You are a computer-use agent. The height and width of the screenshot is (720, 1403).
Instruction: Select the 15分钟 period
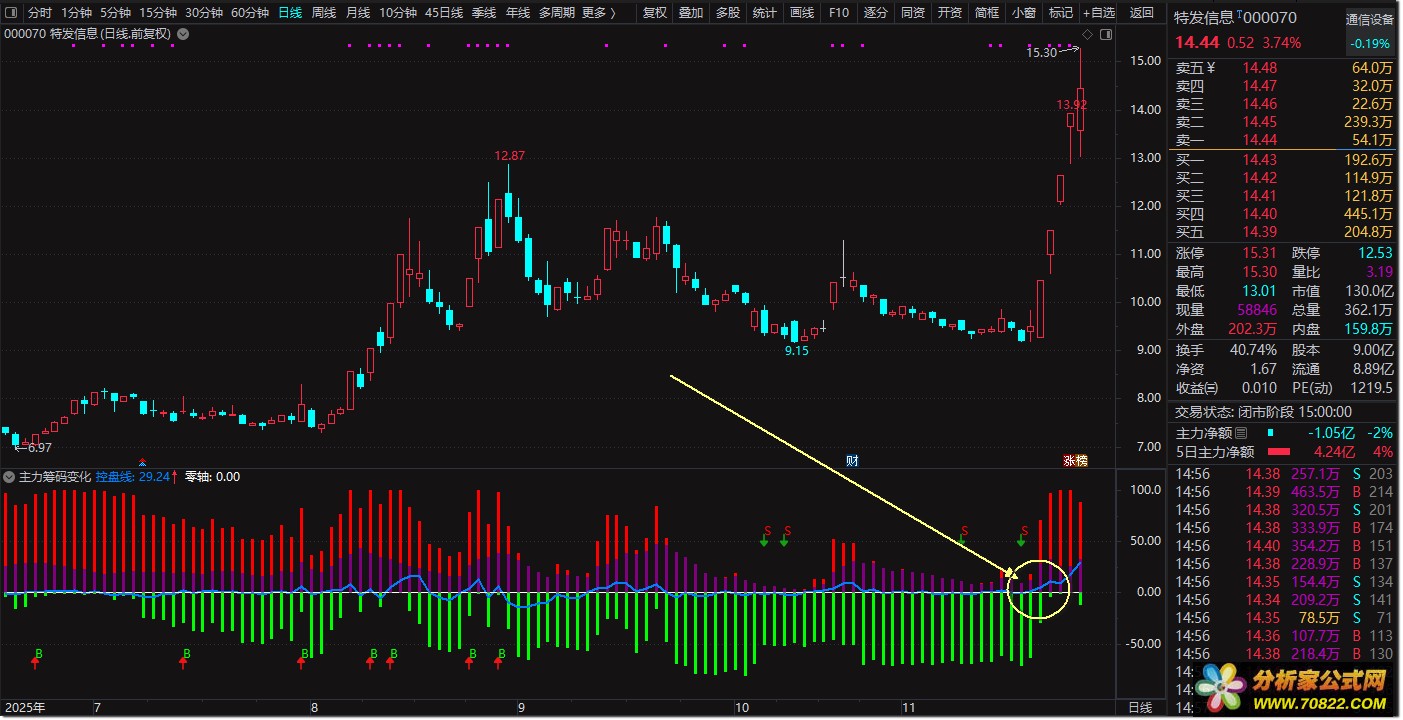(x=157, y=13)
